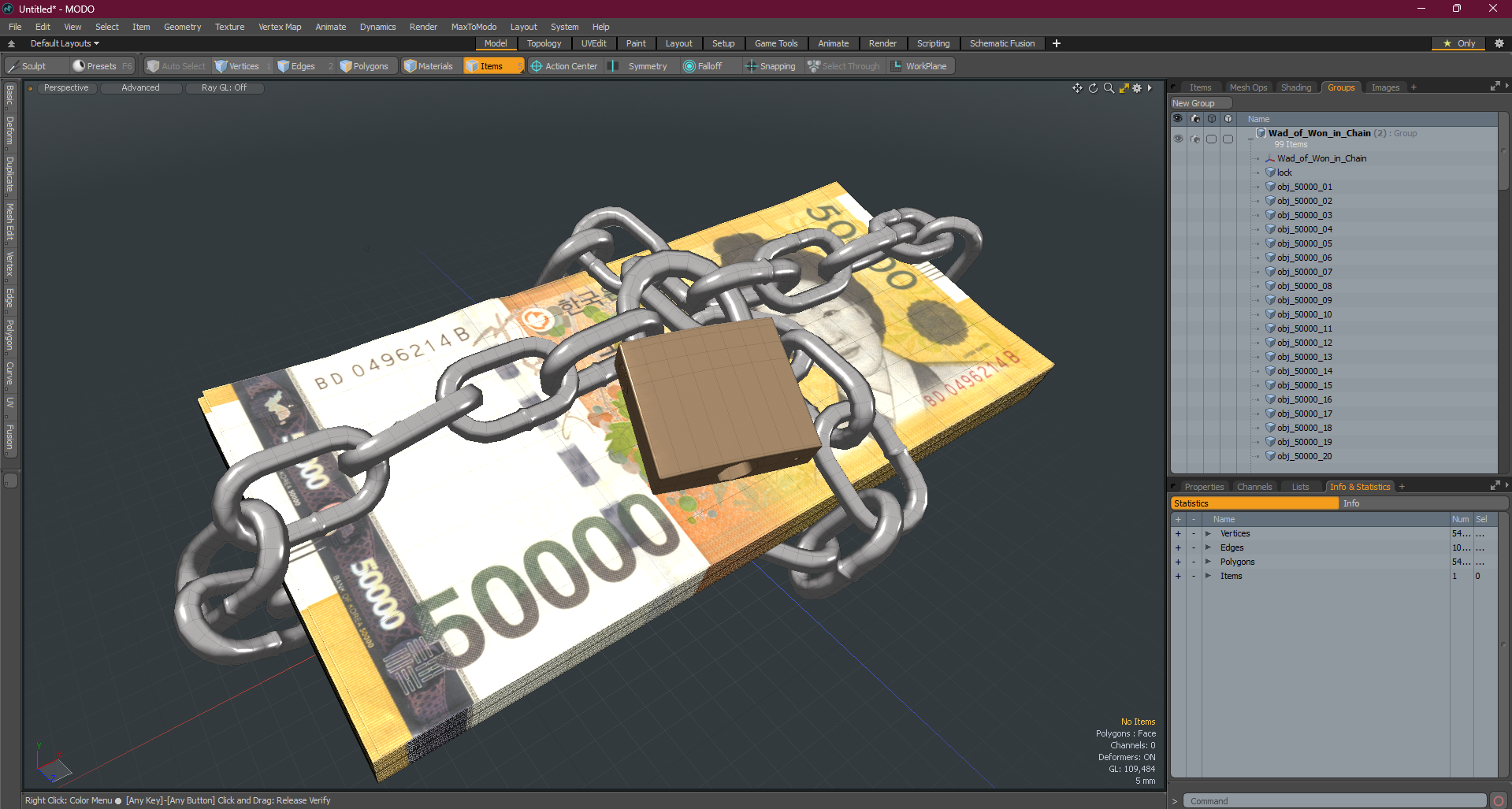
Task: Toggle the second checkbox of Wad_of_Won_in_Chain group
Action: [x=1228, y=139]
